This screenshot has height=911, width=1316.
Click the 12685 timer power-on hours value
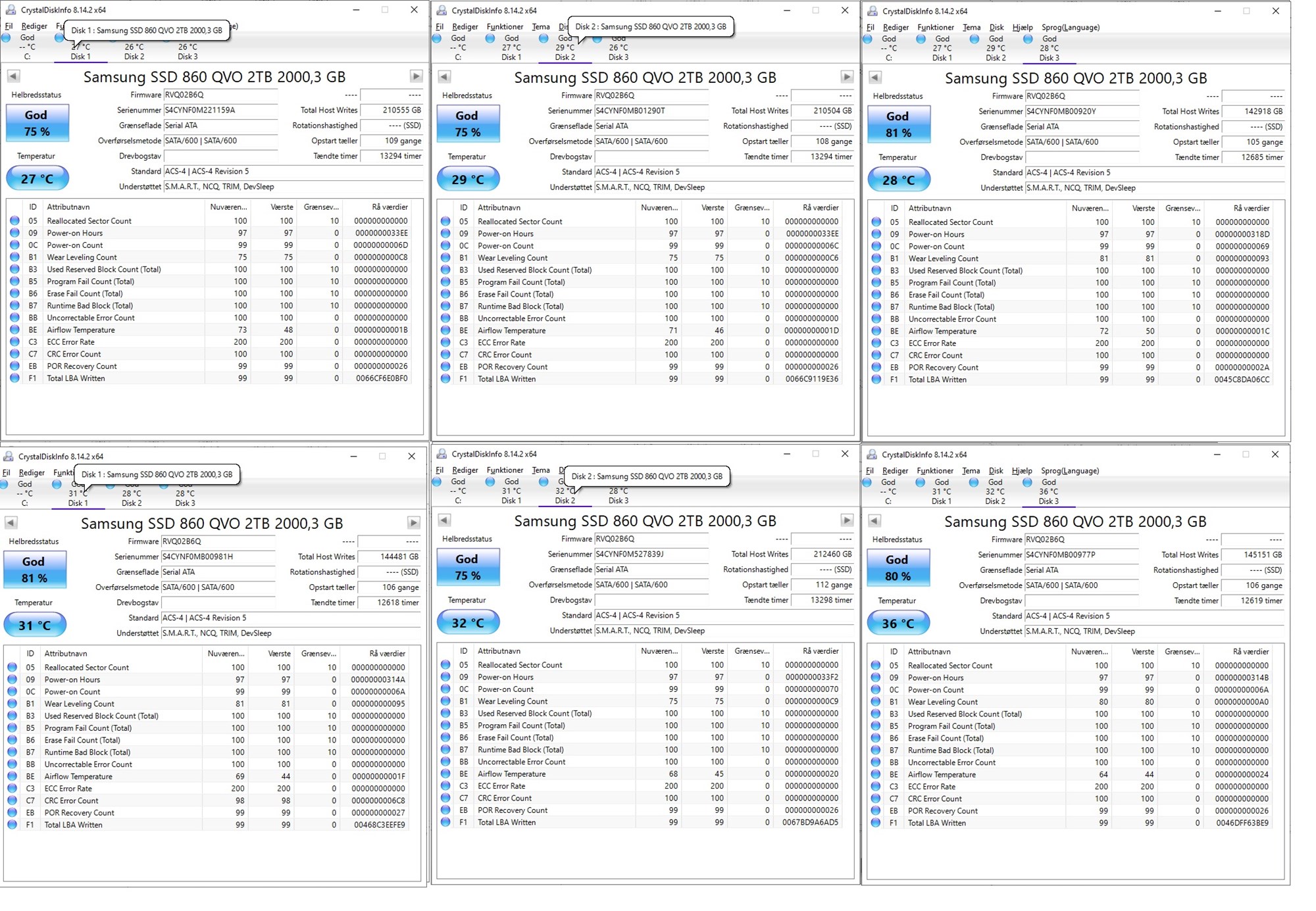pyautogui.click(x=1253, y=157)
